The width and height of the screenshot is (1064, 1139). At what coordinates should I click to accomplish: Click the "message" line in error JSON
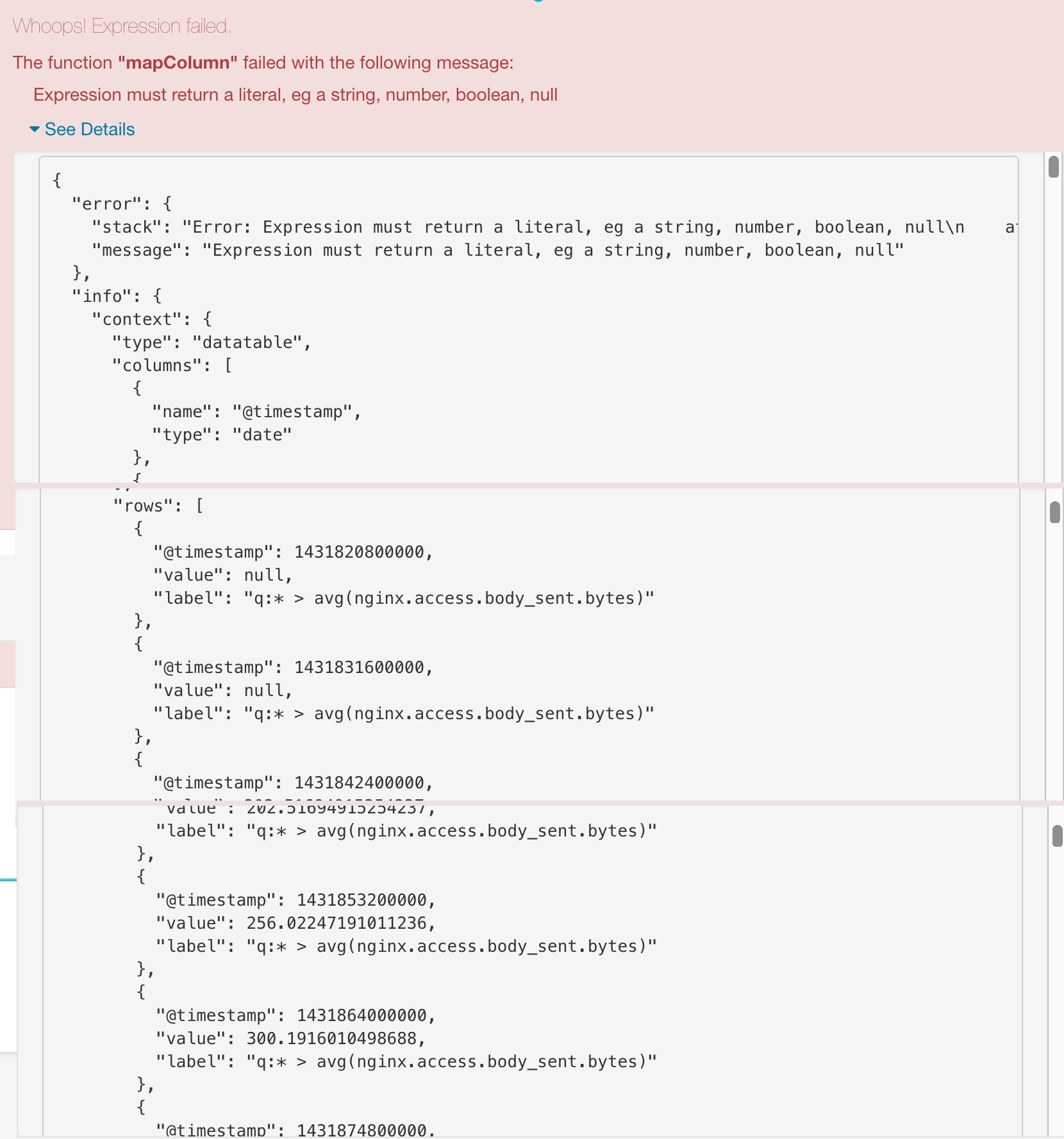click(x=498, y=250)
